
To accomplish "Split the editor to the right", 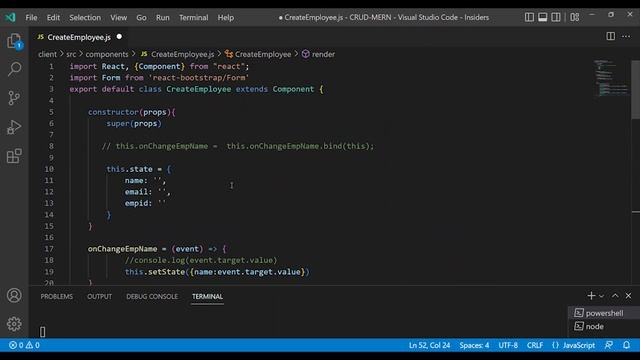I will click(x=611, y=36).
